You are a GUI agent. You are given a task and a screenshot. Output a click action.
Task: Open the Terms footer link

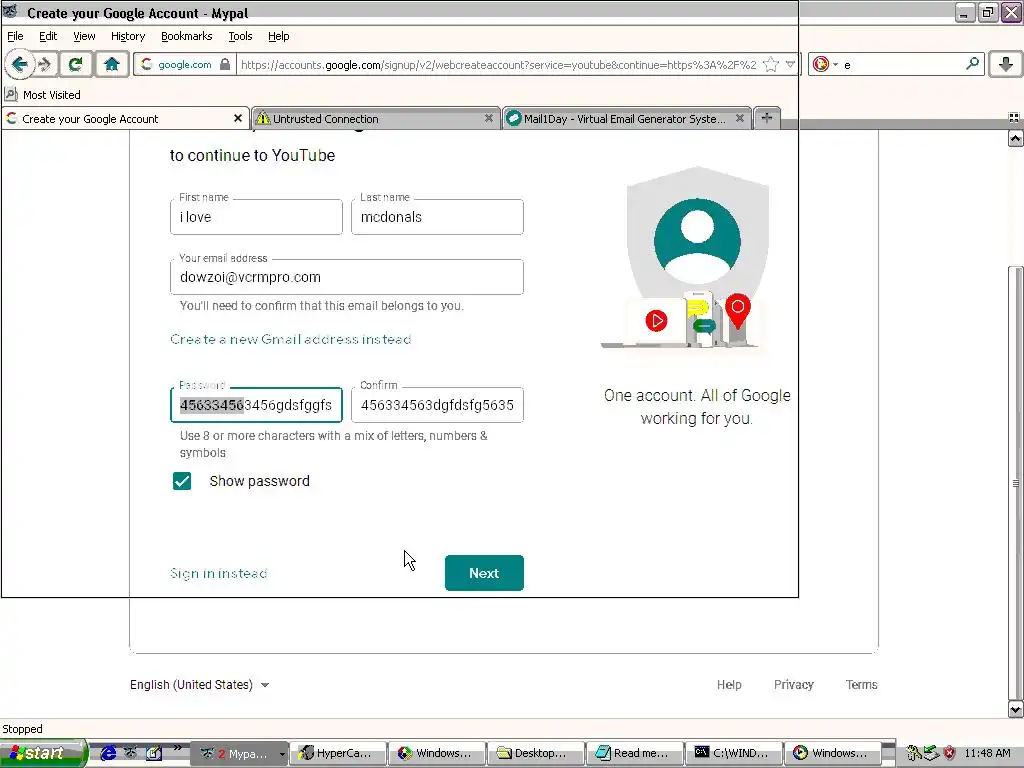(x=861, y=684)
